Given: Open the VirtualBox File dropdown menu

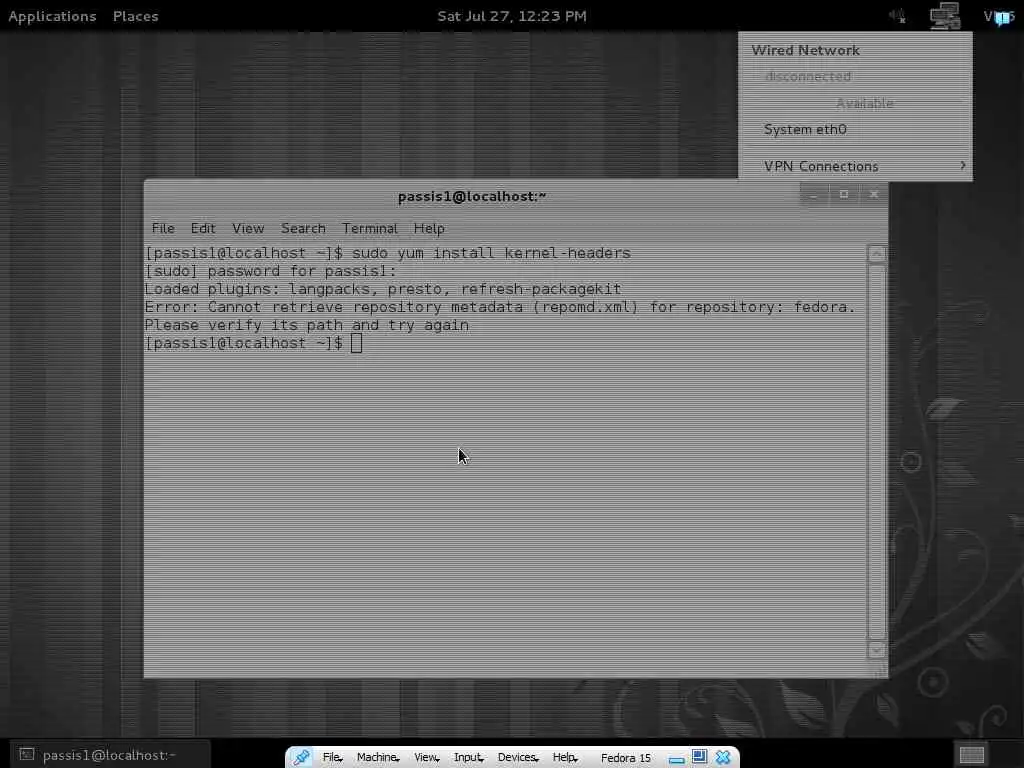Looking at the screenshot, I should click(332, 757).
